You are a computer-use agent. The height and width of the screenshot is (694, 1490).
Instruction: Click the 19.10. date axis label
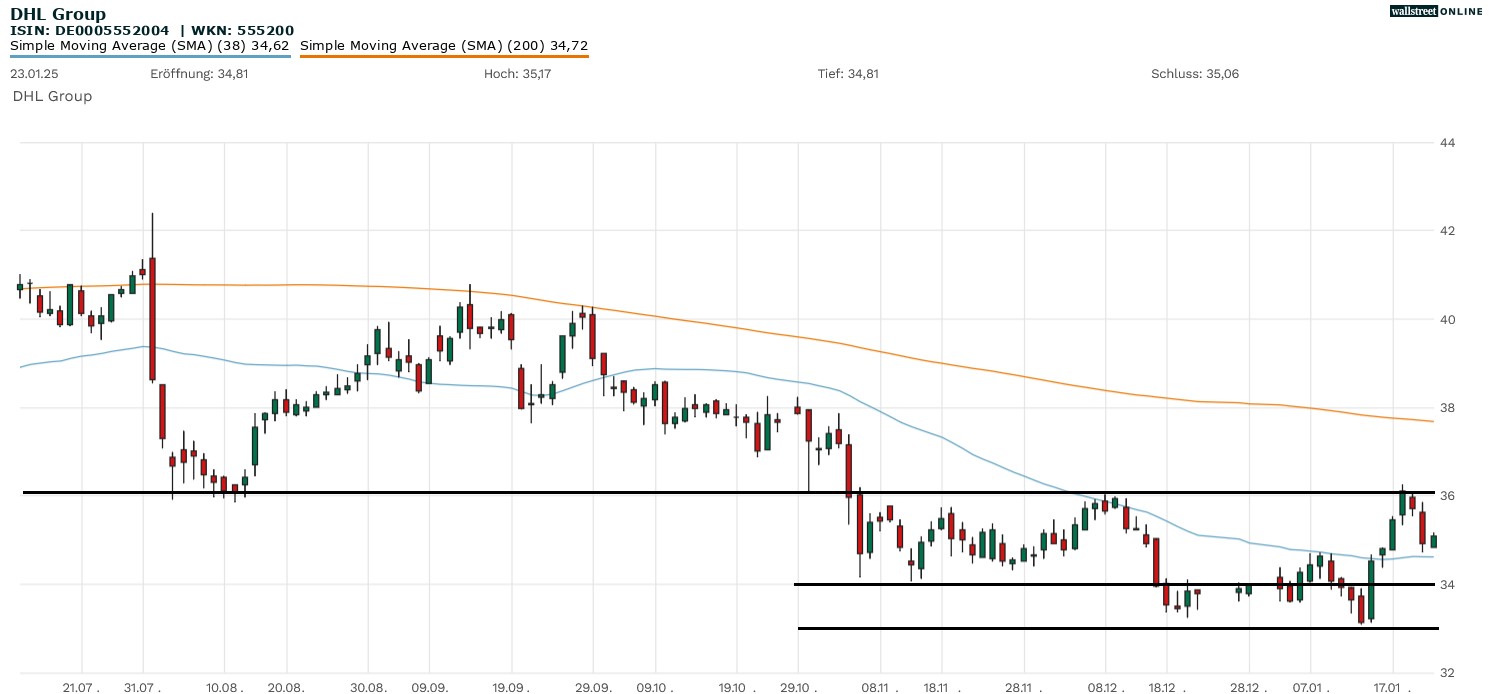pyautogui.click(x=737, y=688)
